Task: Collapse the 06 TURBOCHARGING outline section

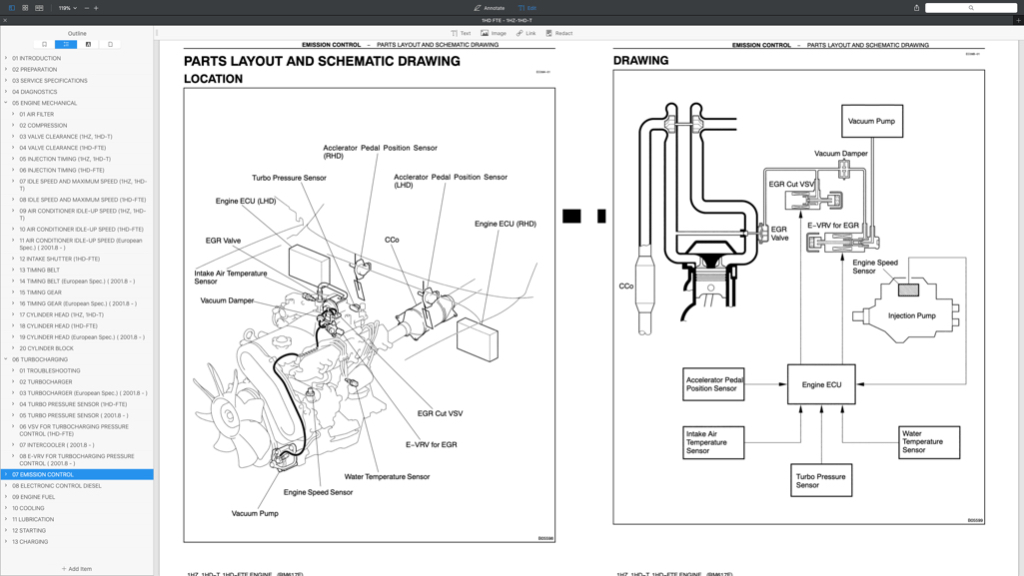Action: point(6,359)
